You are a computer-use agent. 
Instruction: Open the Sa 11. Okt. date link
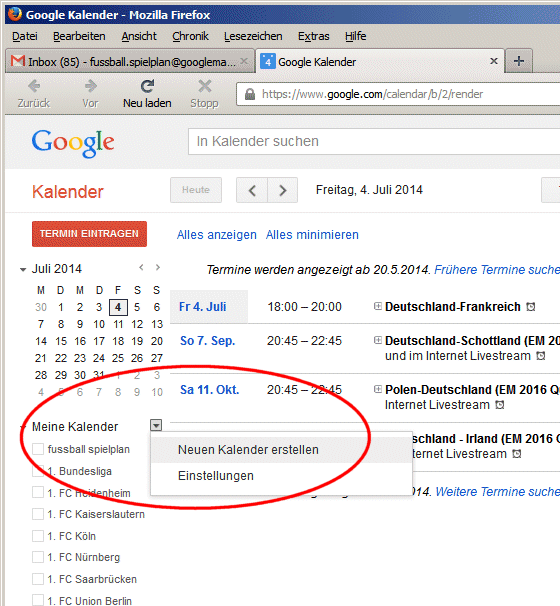tap(209, 390)
